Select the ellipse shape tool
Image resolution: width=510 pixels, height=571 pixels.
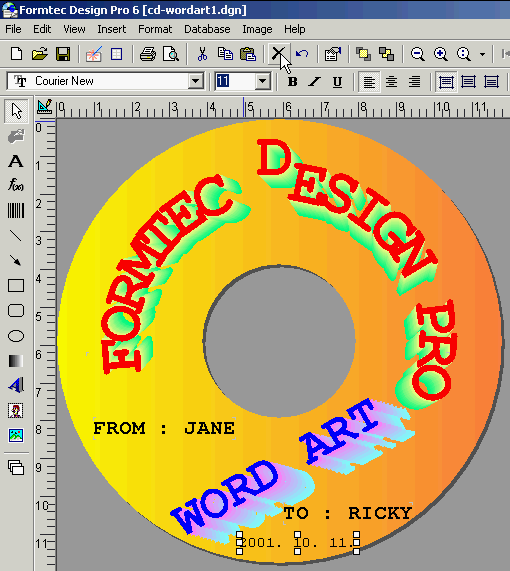click(x=16, y=336)
